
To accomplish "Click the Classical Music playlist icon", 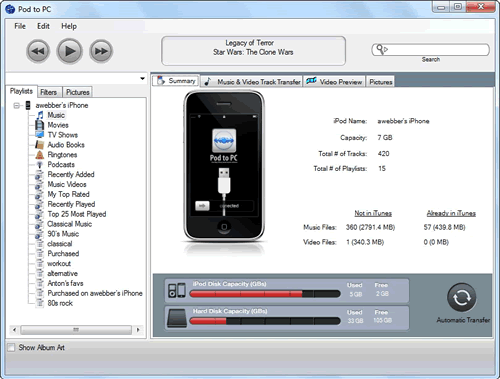I will coord(39,224).
